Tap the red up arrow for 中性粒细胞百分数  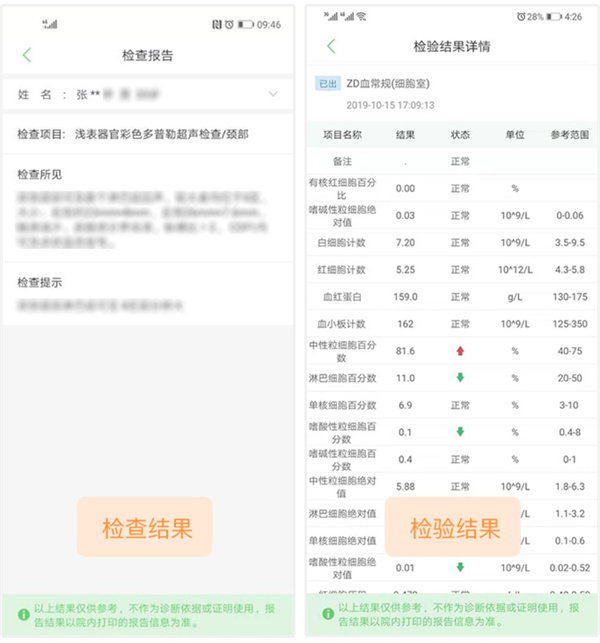point(460,351)
